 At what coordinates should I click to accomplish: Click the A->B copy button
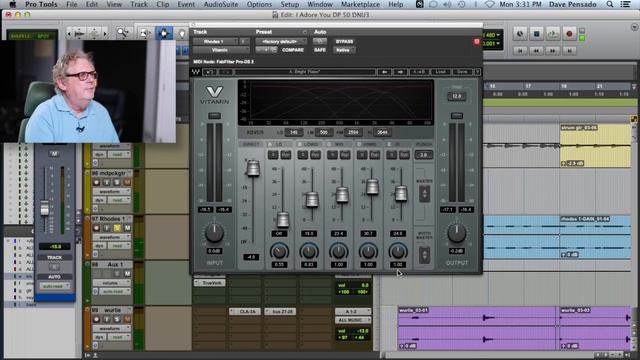coord(420,72)
